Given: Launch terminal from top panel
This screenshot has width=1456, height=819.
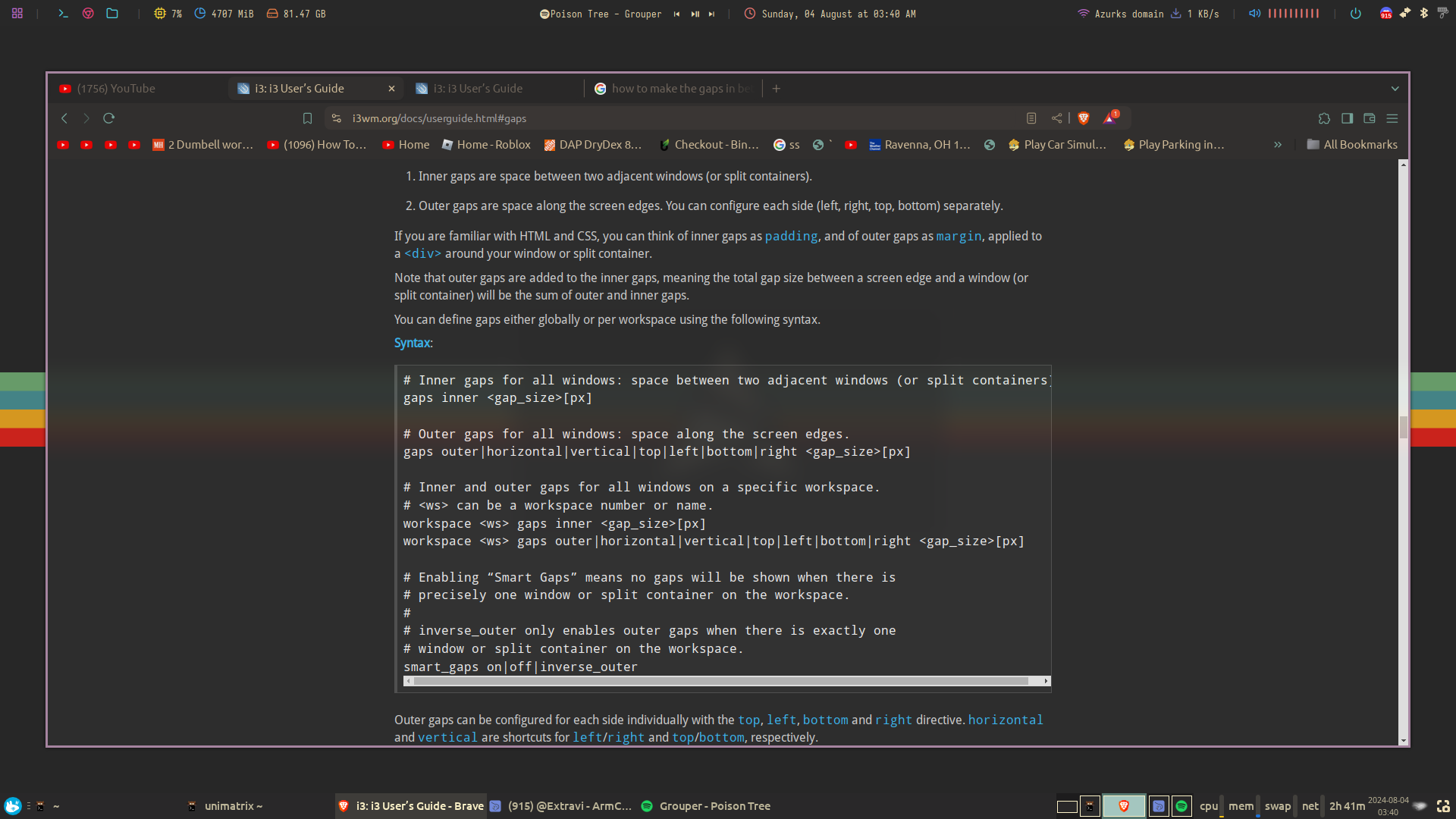Looking at the screenshot, I should 63,14.
